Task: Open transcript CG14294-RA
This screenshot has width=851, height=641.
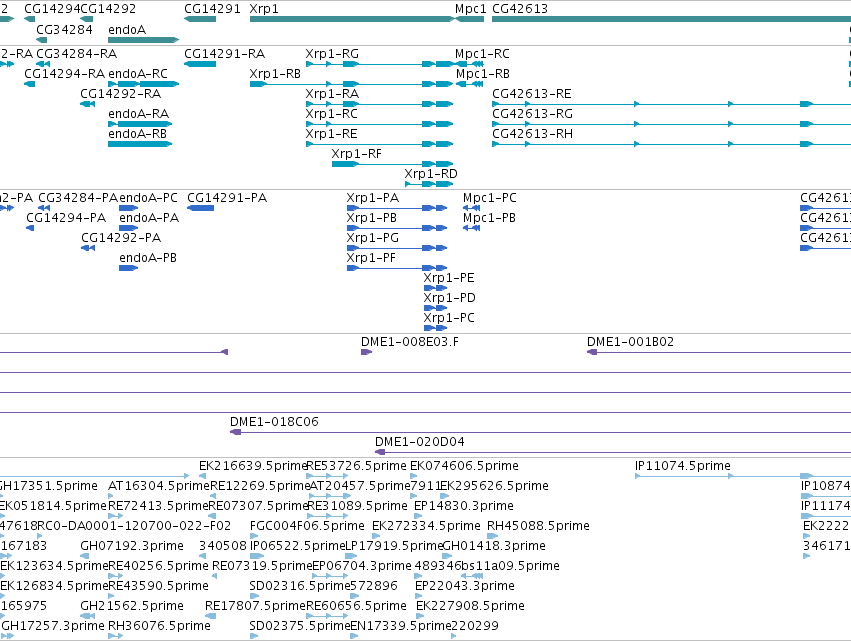Action: 65,74
